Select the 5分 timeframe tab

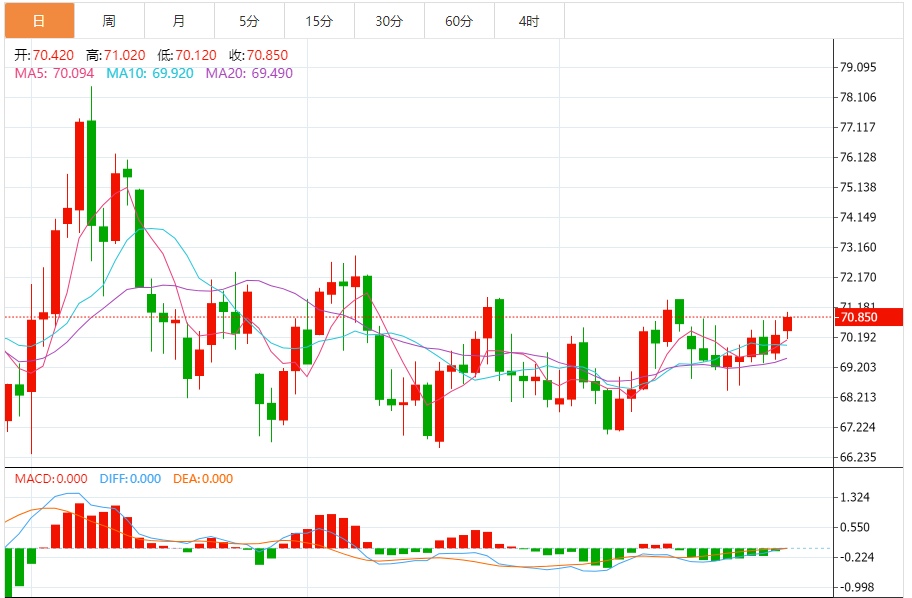point(249,21)
